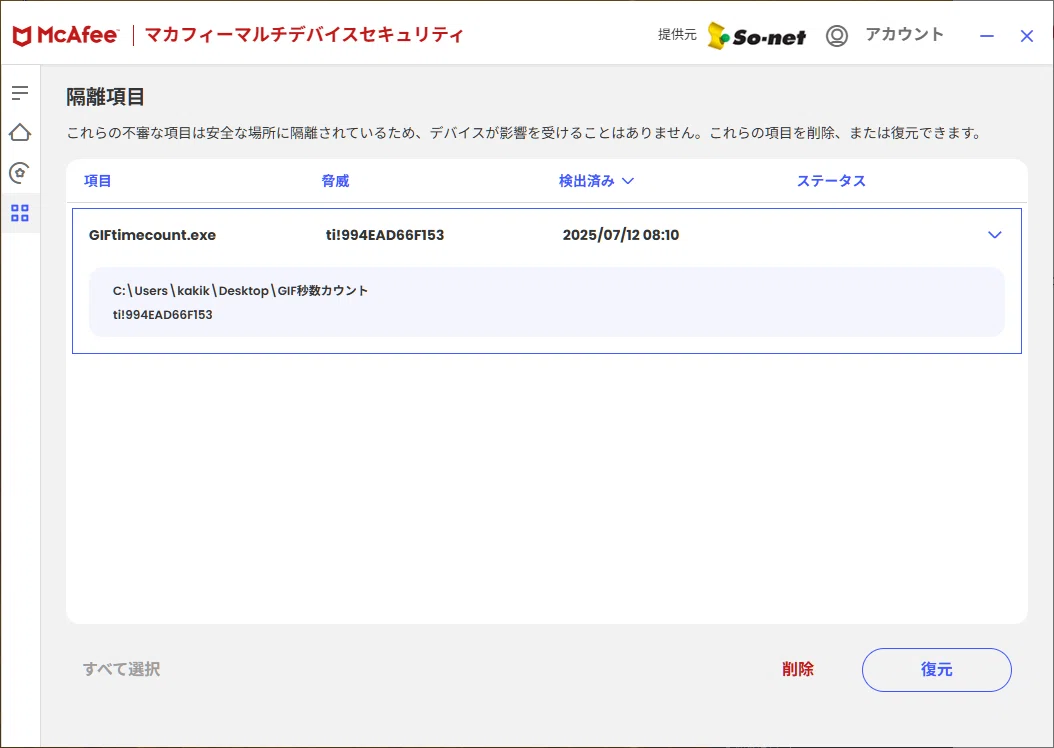Click すべて選択 to select all

122,669
